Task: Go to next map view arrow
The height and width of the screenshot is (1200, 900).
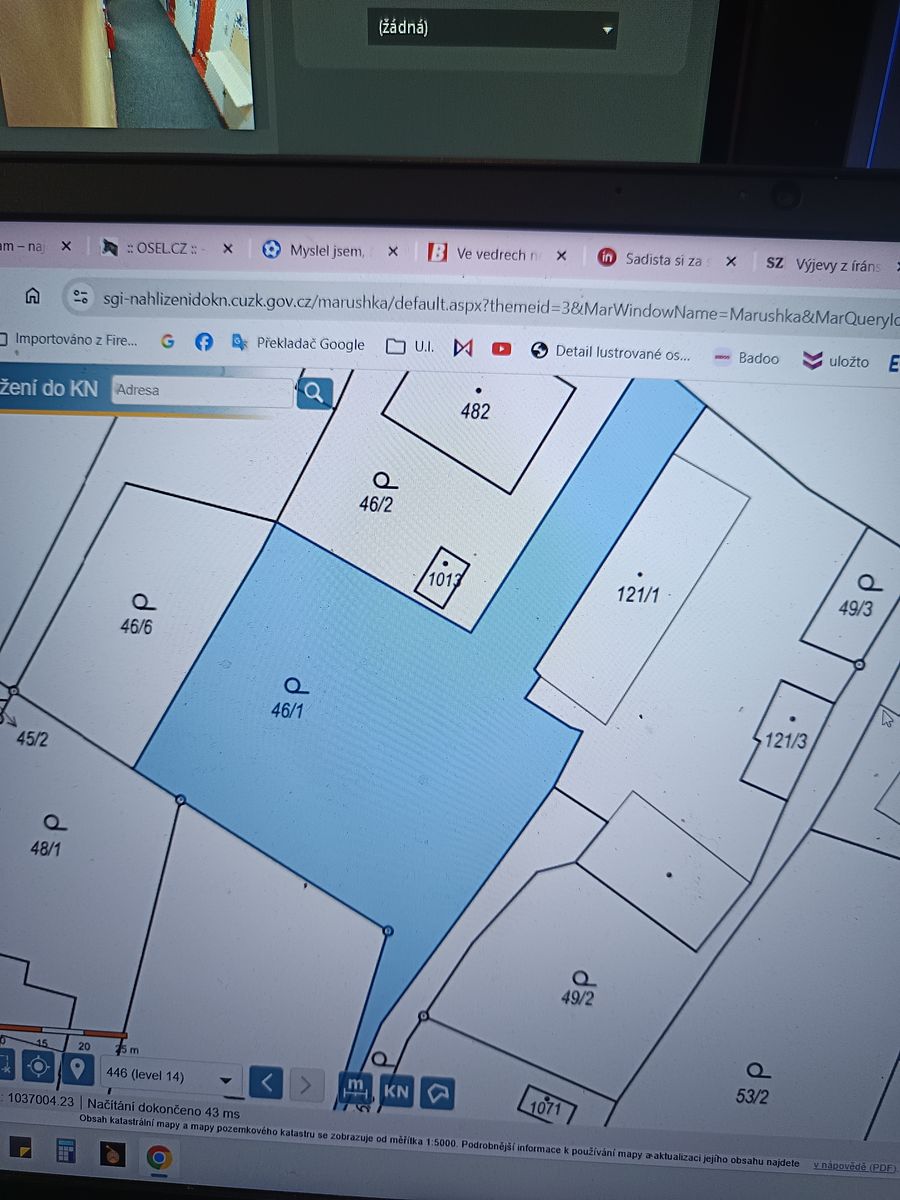Action: coord(306,1084)
